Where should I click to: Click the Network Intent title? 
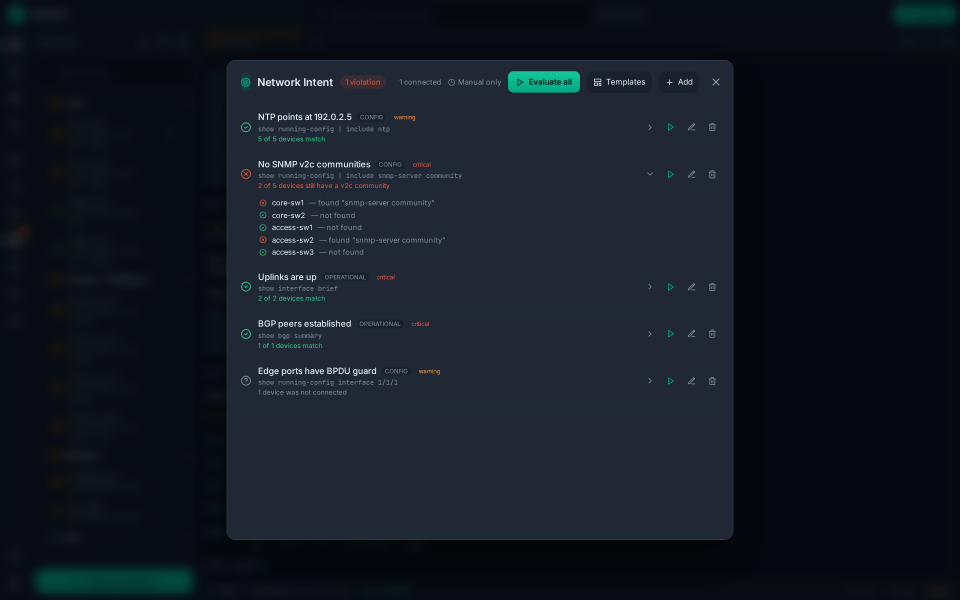(295, 82)
